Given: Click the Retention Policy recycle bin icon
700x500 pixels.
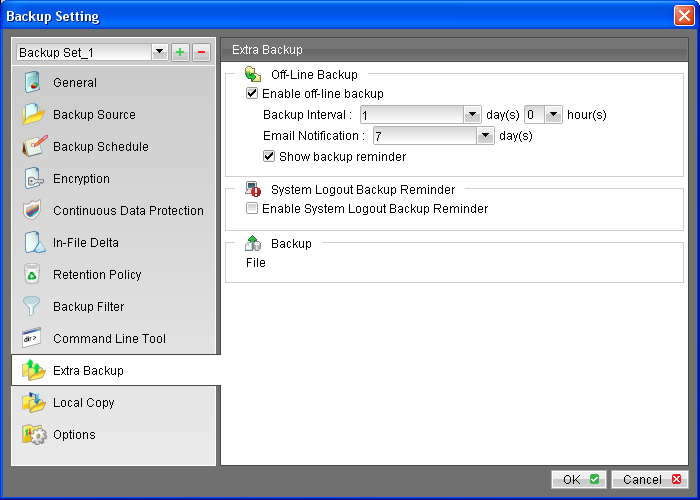Looking at the screenshot, I should pyautogui.click(x=34, y=275).
